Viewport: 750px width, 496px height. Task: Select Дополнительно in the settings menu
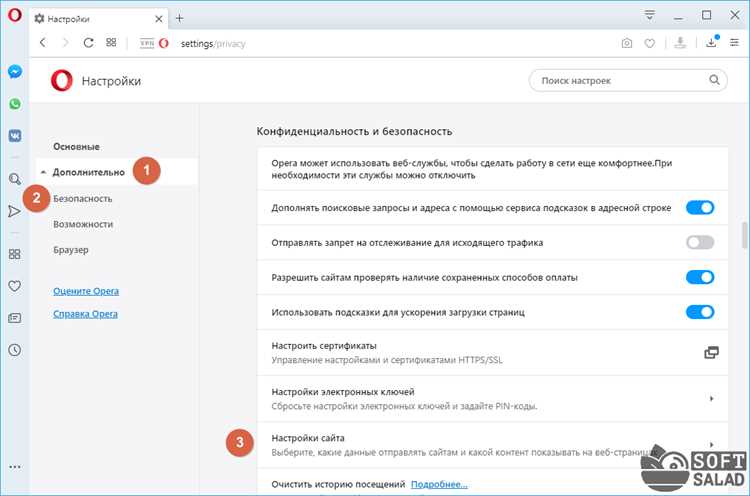pyautogui.click(x=89, y=172)
